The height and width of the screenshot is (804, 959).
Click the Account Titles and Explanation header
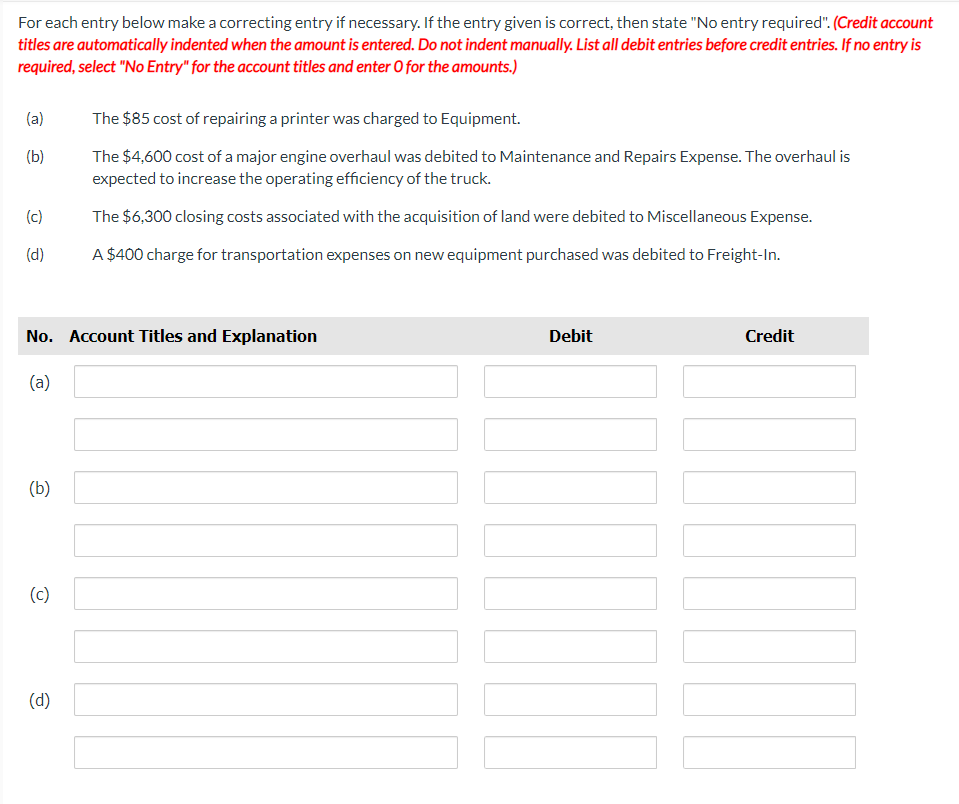pyautogui.click(x=192, y=336)
